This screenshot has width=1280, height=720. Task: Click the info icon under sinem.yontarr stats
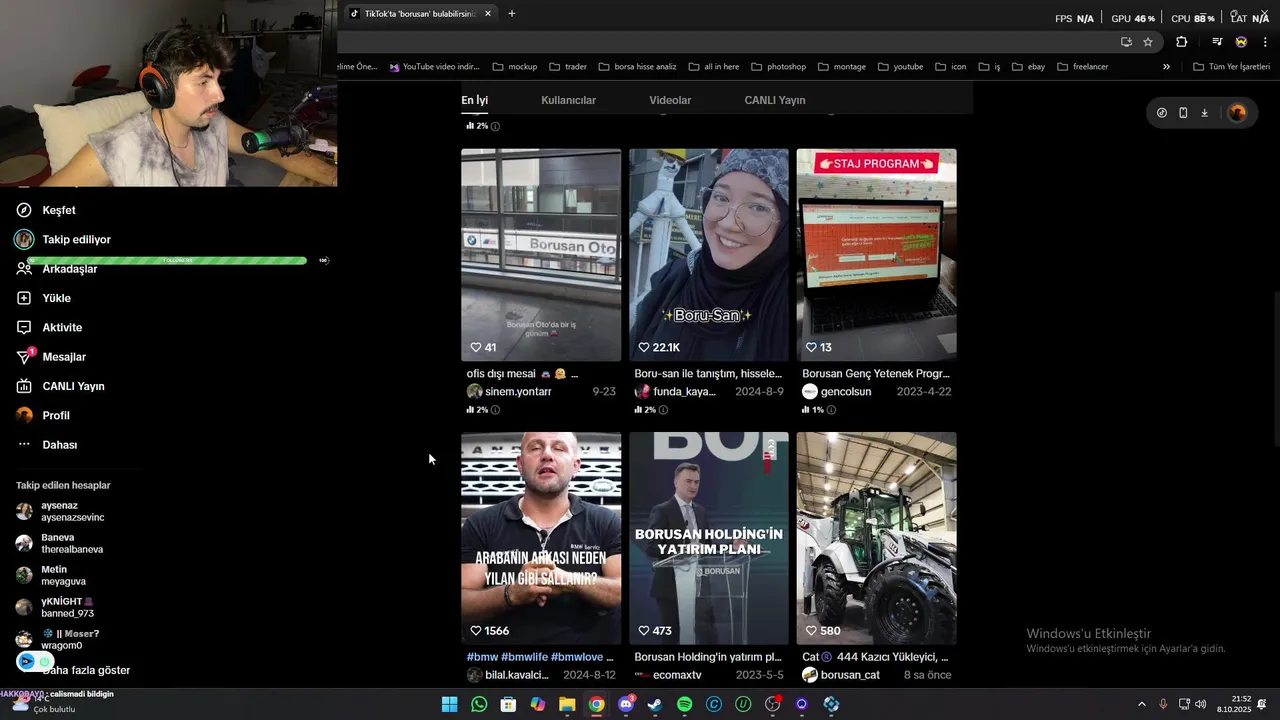click(495, 410)
